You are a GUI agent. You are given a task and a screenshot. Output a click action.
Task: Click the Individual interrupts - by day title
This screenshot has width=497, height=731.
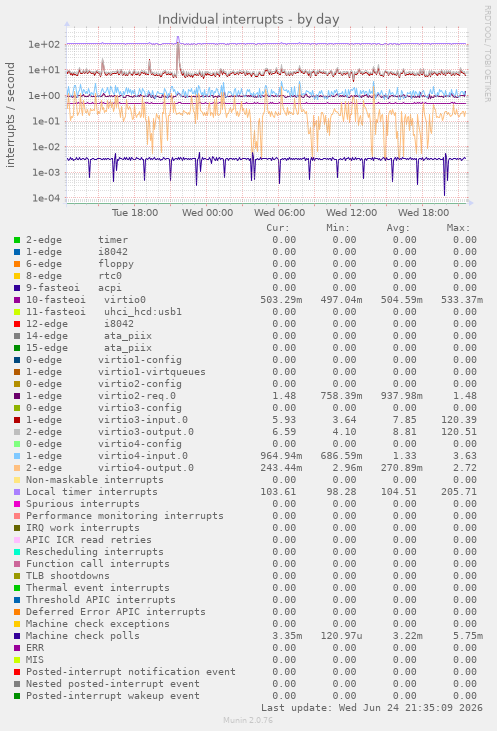pos(248,20)
